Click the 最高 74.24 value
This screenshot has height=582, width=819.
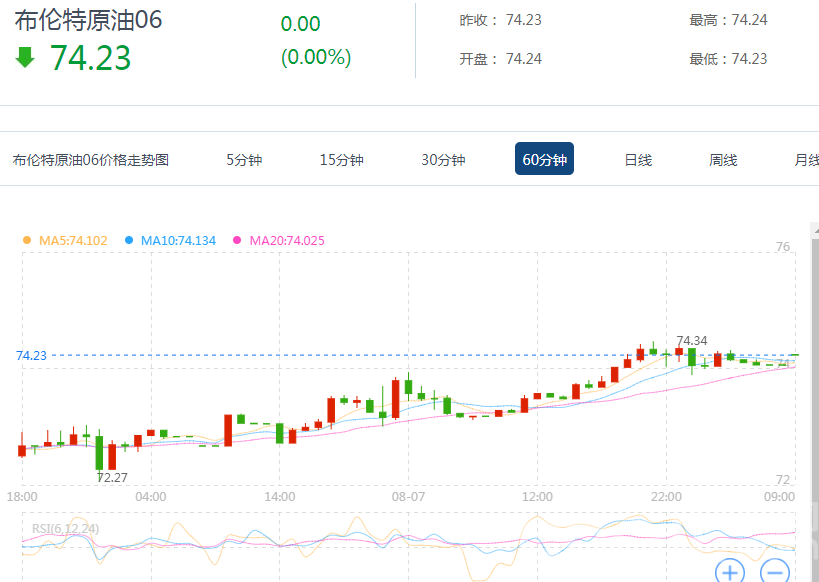[750, 20]
